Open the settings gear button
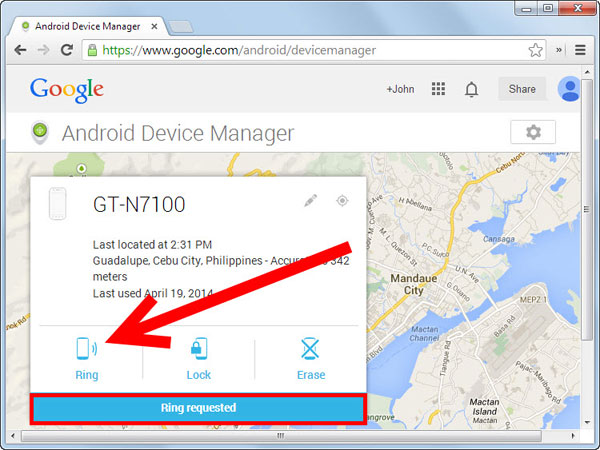Screen dimensions: 600x450 533,132
